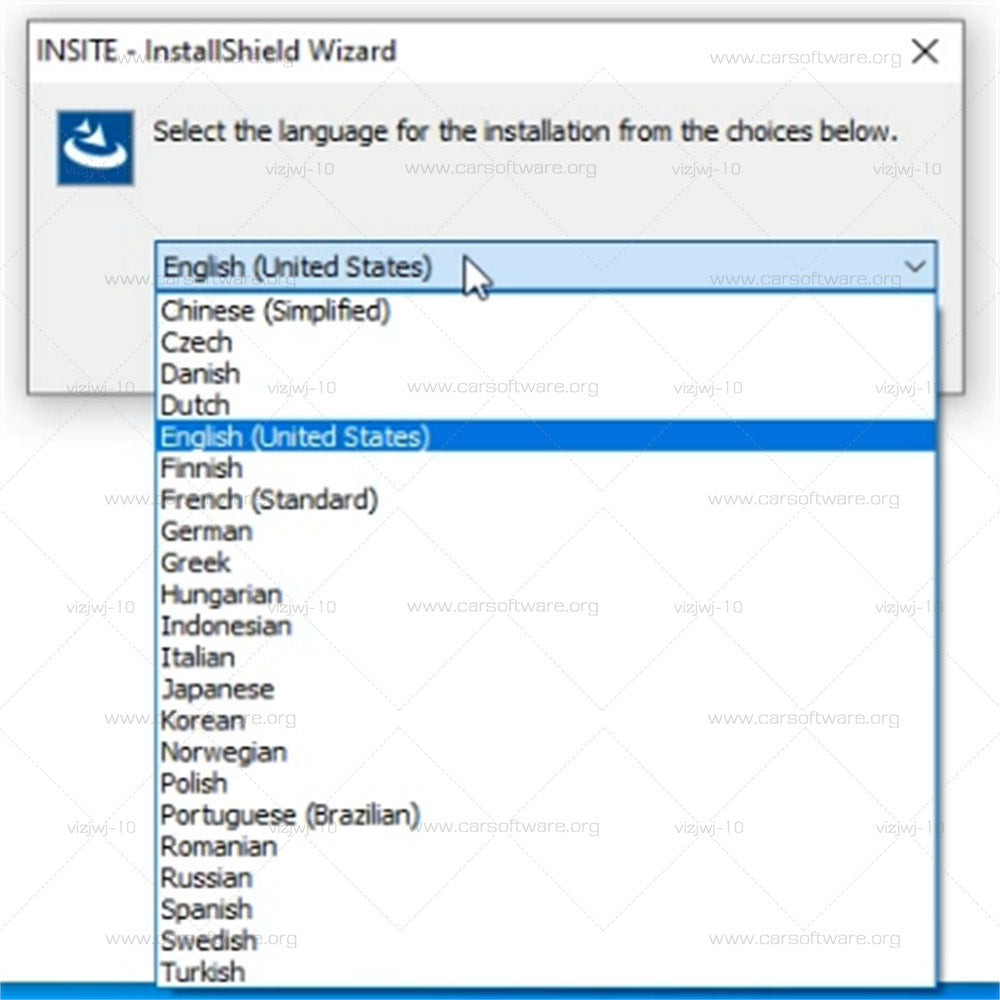
Task: Choose Portuguese (Brazilian) language option
Action: (546, 815)
